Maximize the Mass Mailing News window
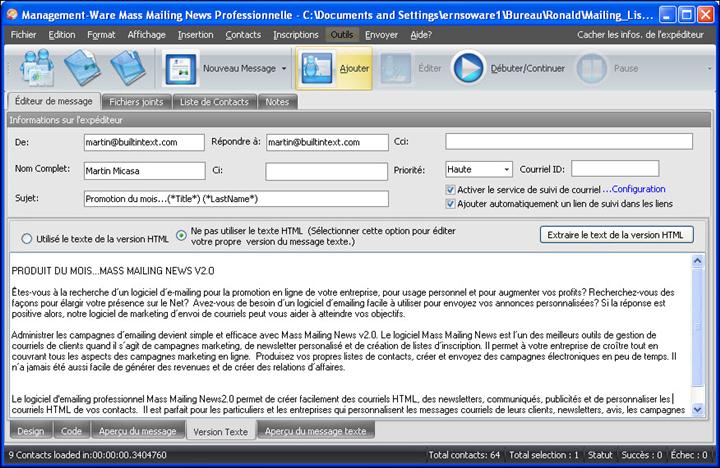This screenshot has width=720, height=468. [686, 15]
